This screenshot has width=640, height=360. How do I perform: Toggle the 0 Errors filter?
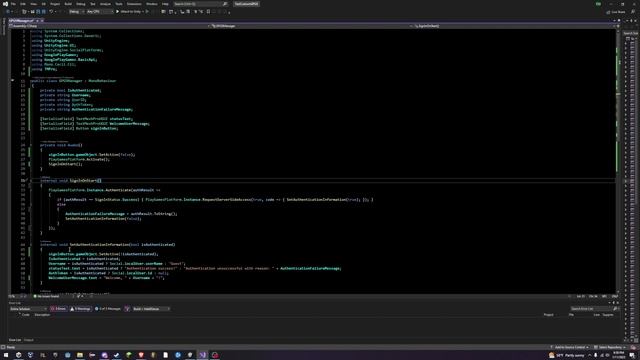[x=58, y=309]
